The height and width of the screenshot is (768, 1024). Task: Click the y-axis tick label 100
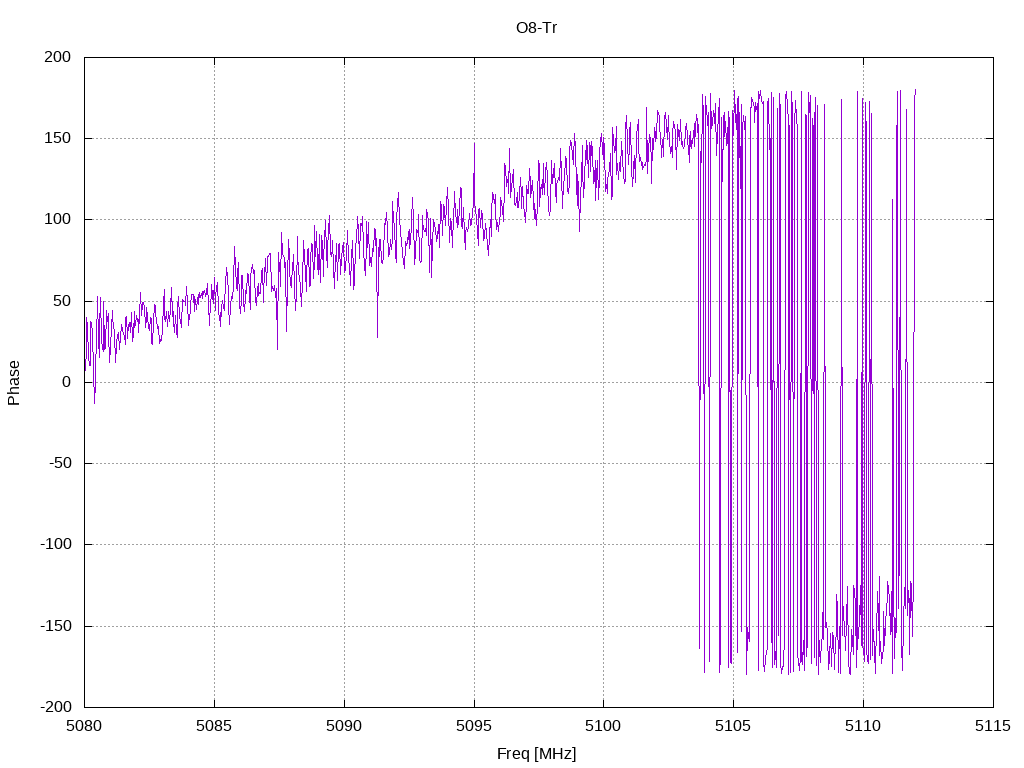[57, 219]
